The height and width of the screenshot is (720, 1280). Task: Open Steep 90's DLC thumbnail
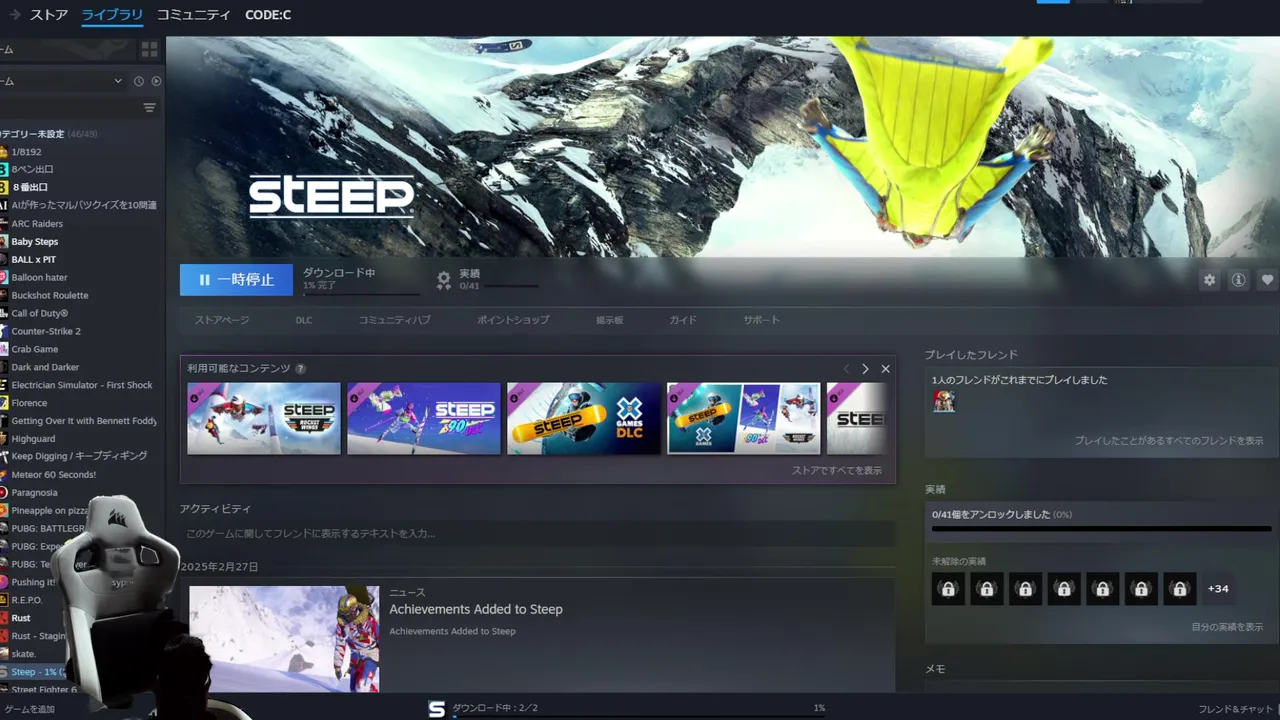click(x=424, y=418)
